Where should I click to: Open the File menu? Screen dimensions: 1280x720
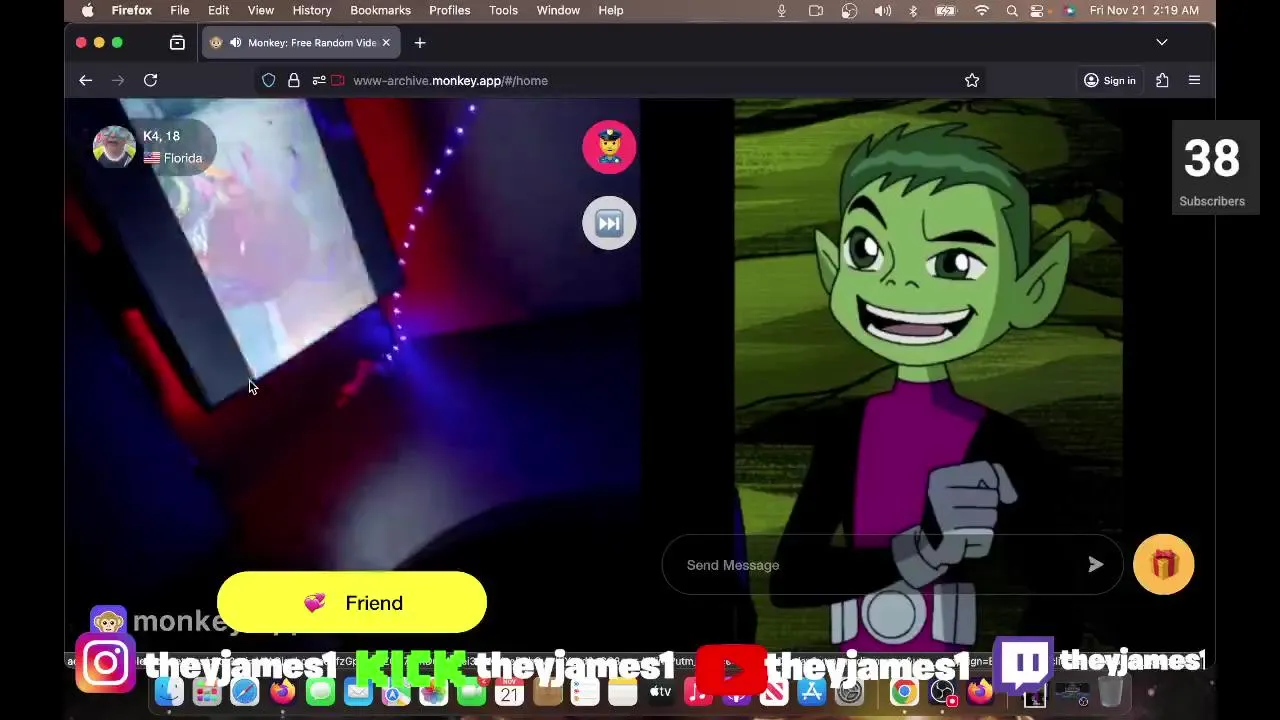point(180,10)
